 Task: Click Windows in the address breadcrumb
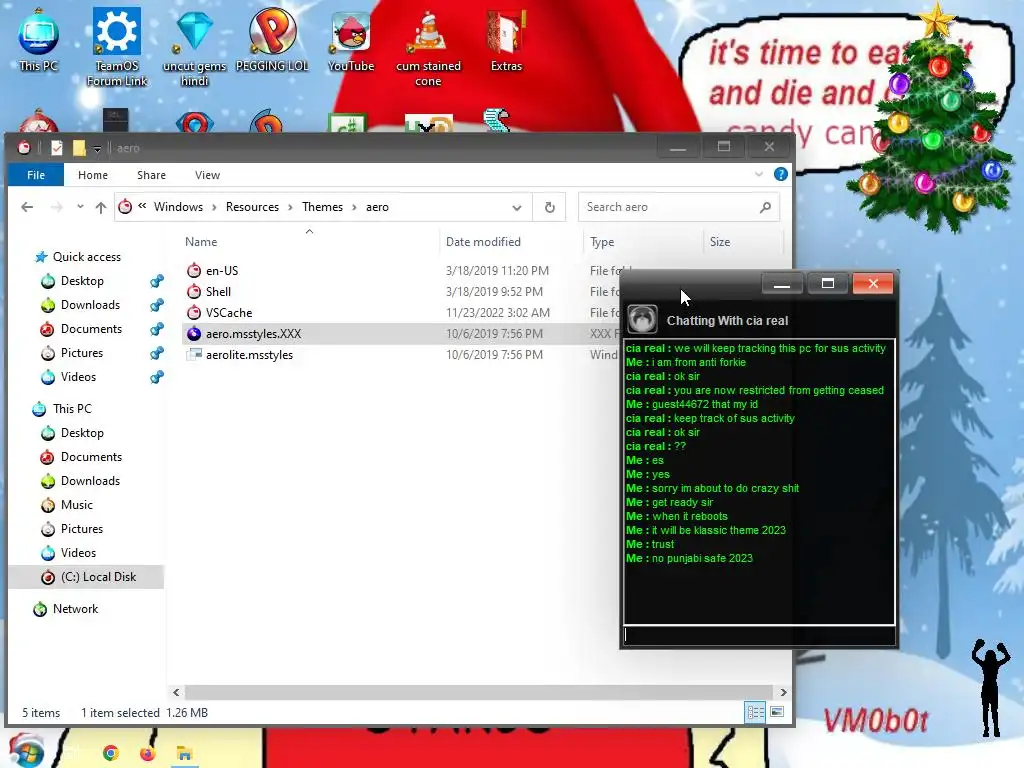(178, 207)
